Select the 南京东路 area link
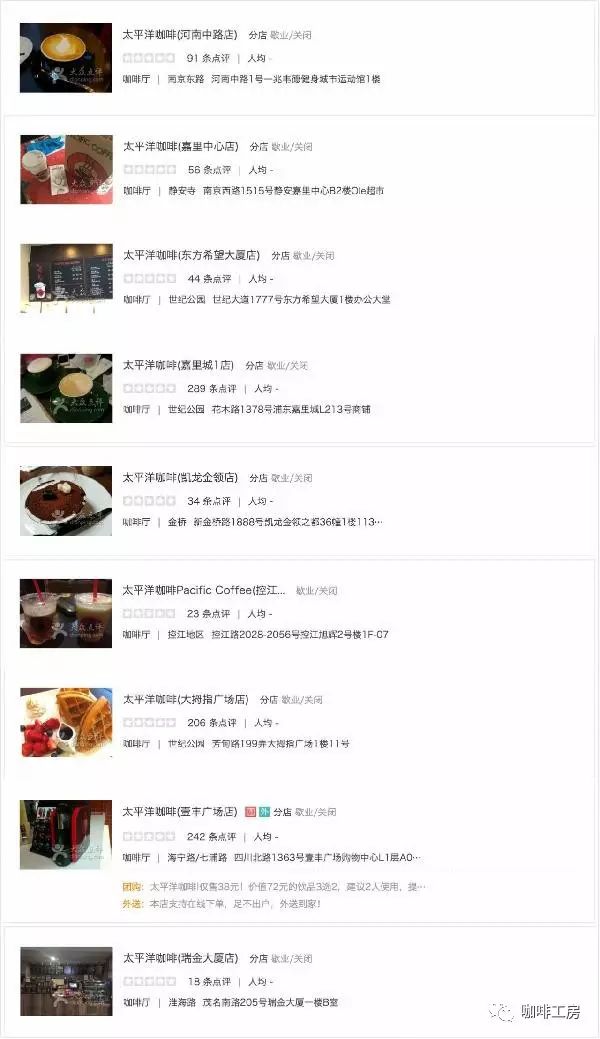Image resolution: width=600 pixels, height=1039 pixels. (x=186, y=79)
